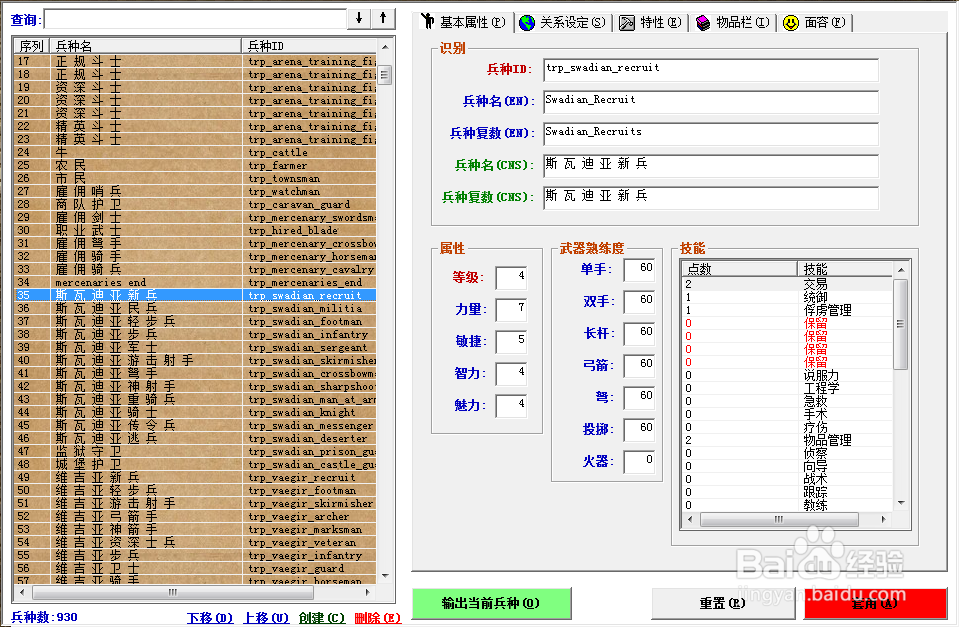Screen dimensions: 959x627
Task: Click the 兵种名(EN) field Swadian_Recruit
Action: 711,102
